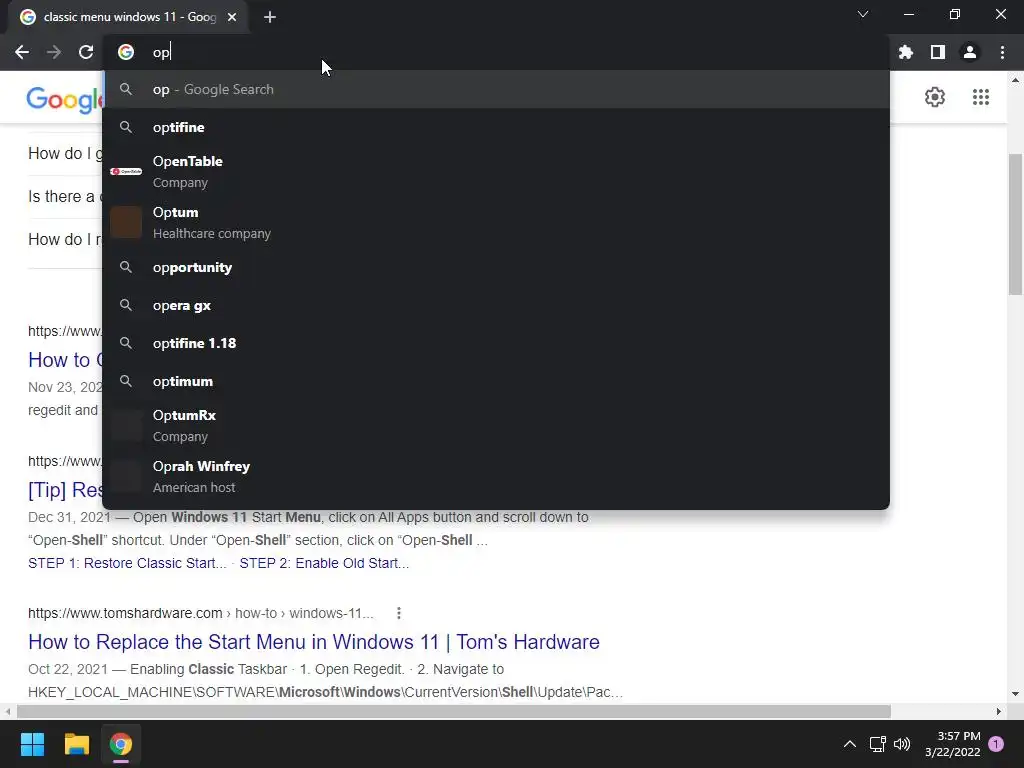Click the OpenTable company logo suggestion
Viewport: 1024px width, 768px height.
(x=126, y=171)
